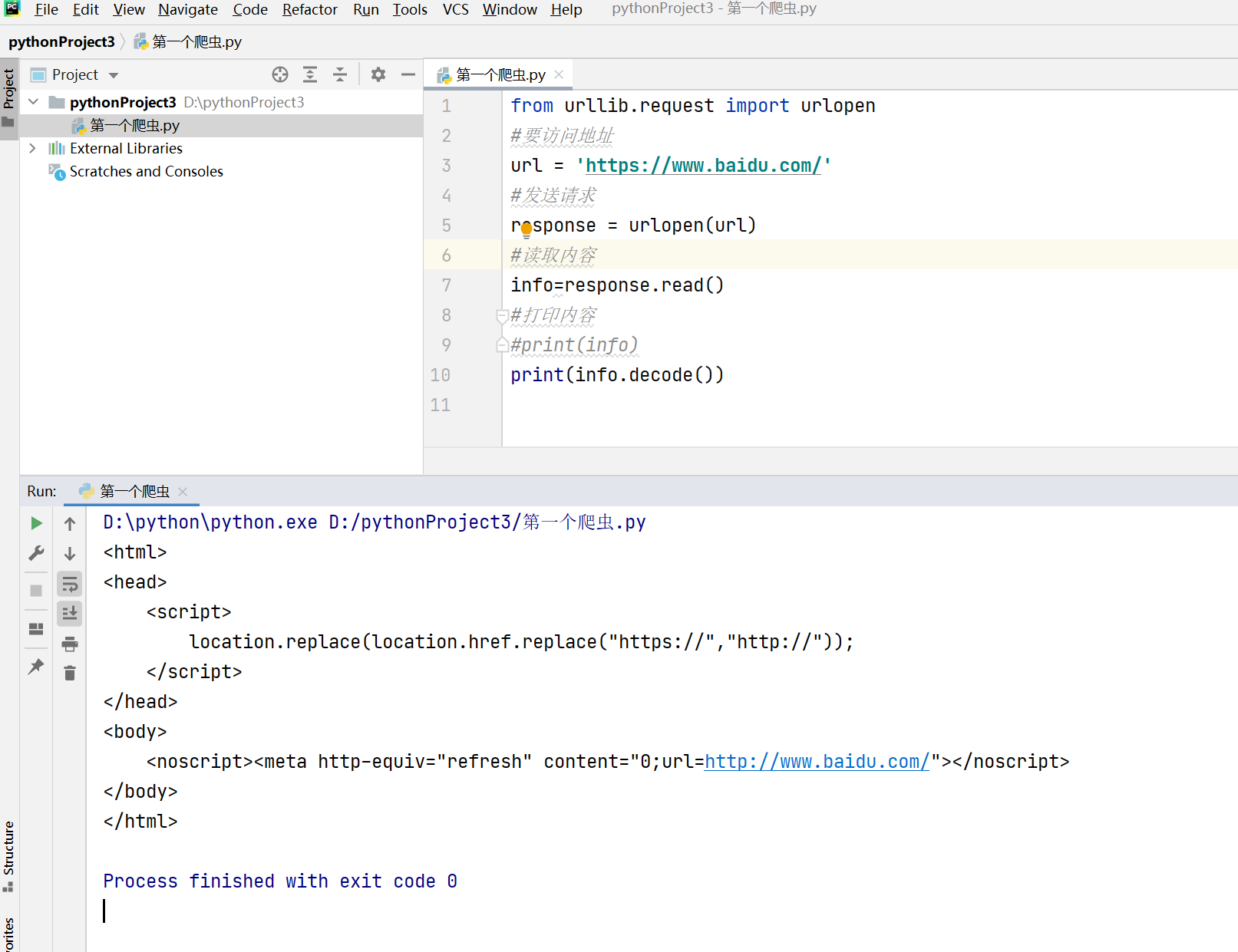
Task: Click the Expand All icon in Project panel
Action: pyautogui.click(x=310, y=74)
